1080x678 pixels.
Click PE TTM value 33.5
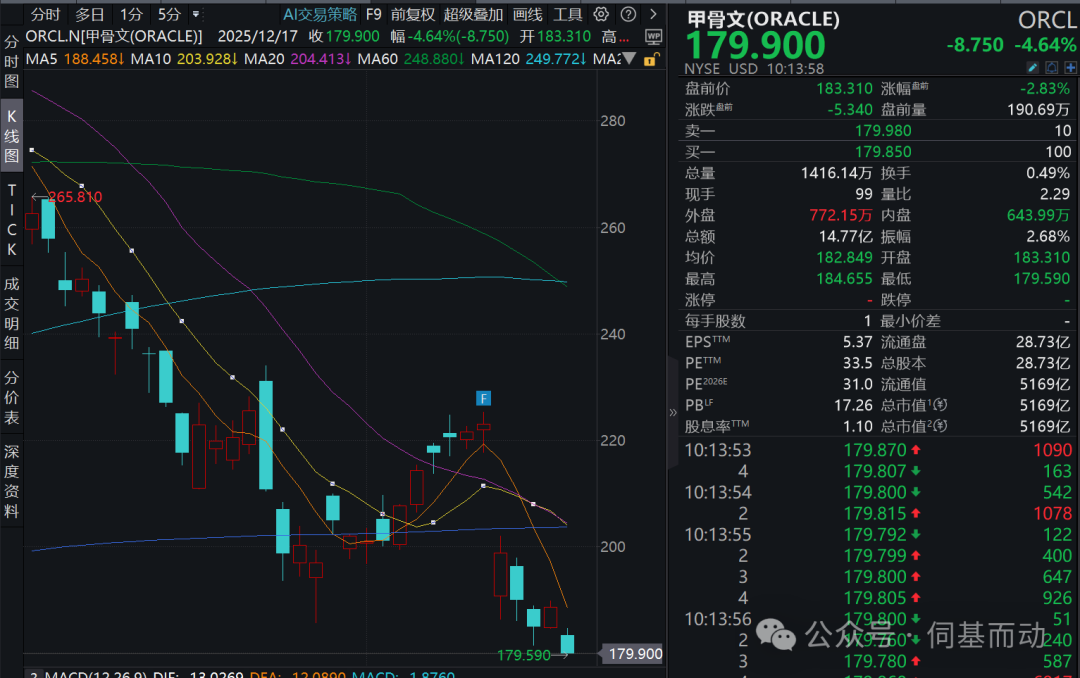click(x=858, y=363)
